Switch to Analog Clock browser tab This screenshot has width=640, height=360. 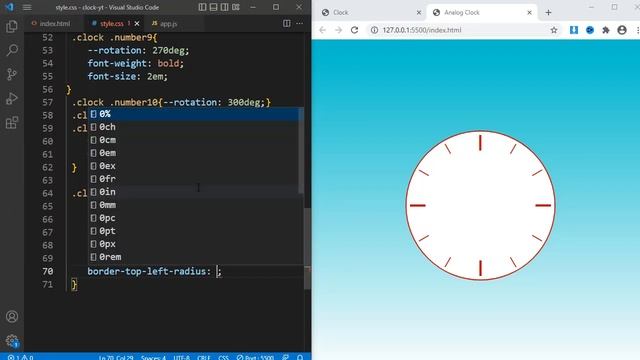pyautogui.click(x=482, y=13)
